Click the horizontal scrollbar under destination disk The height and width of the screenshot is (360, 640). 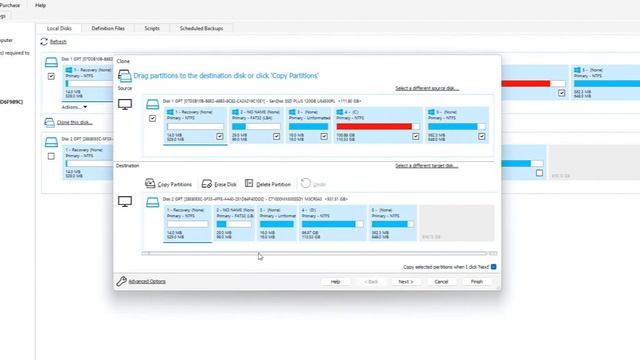319,253
